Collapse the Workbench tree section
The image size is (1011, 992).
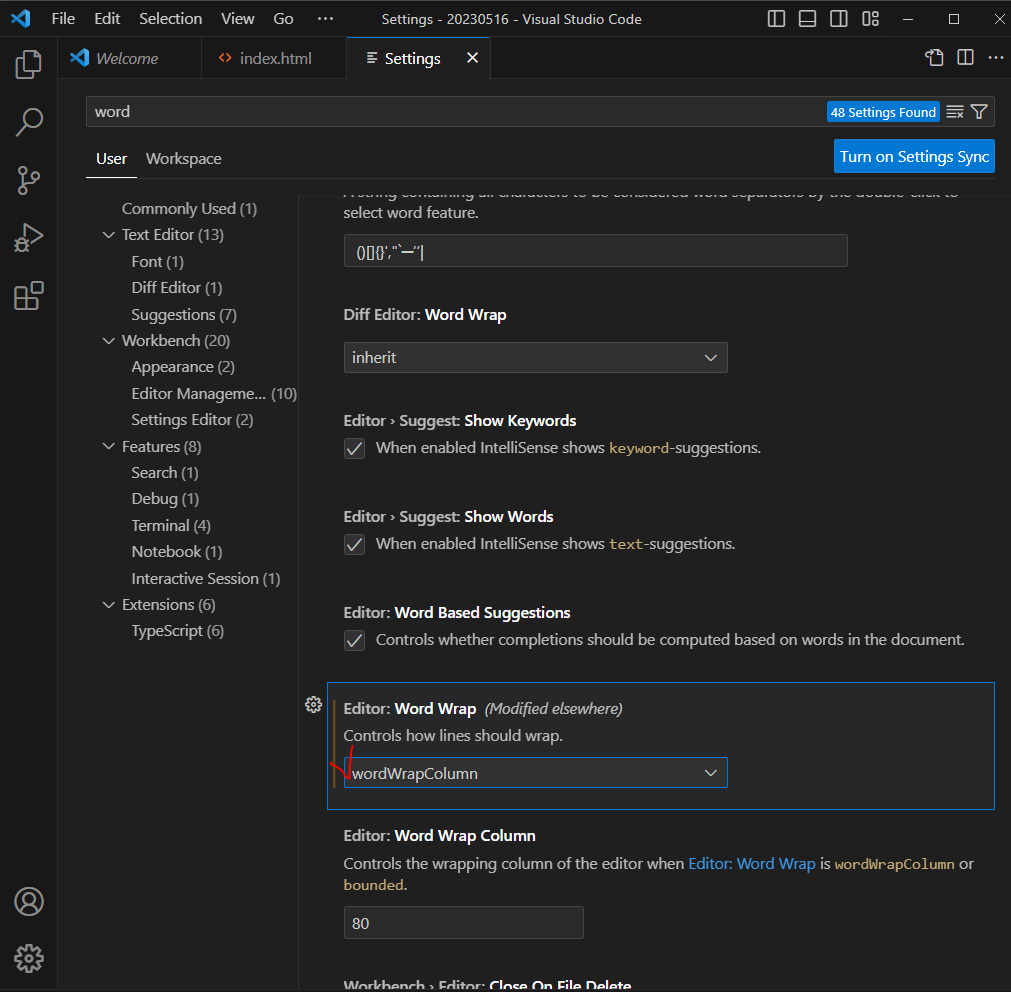108,341
